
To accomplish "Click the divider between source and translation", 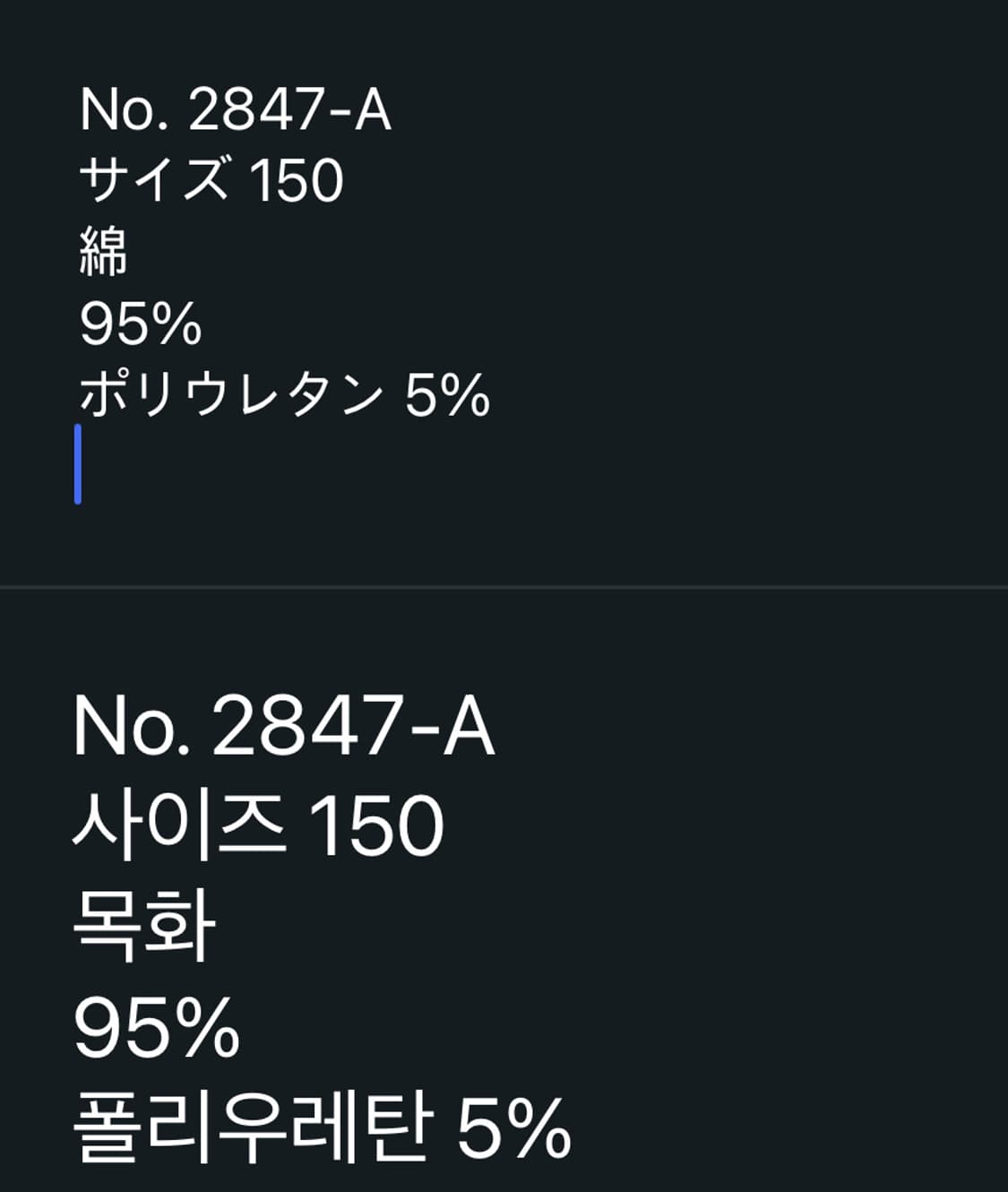I will [504, 587].
